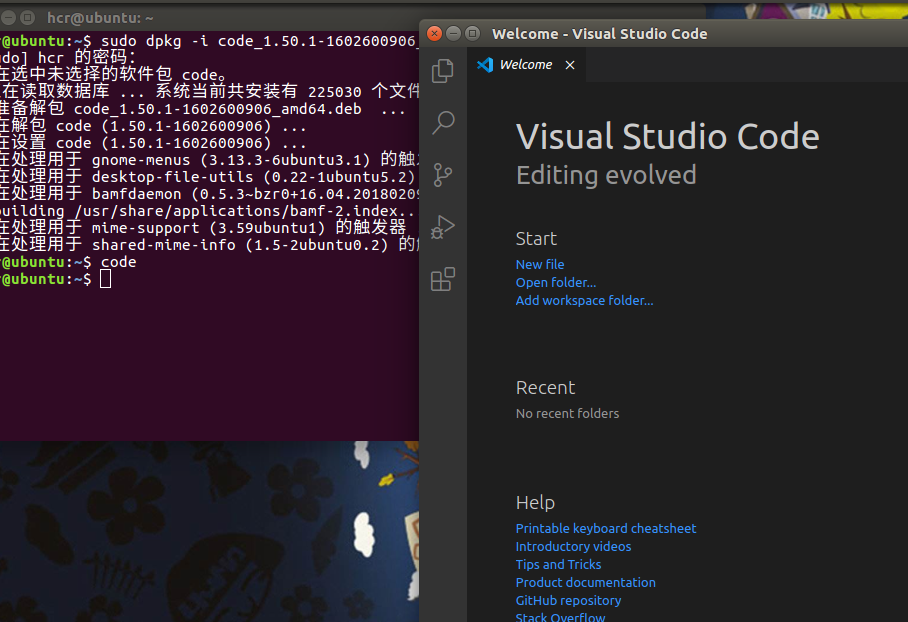Minimize the Visual Studio Code window
This screenshot has width=908, height=622.
coord(453,34)
